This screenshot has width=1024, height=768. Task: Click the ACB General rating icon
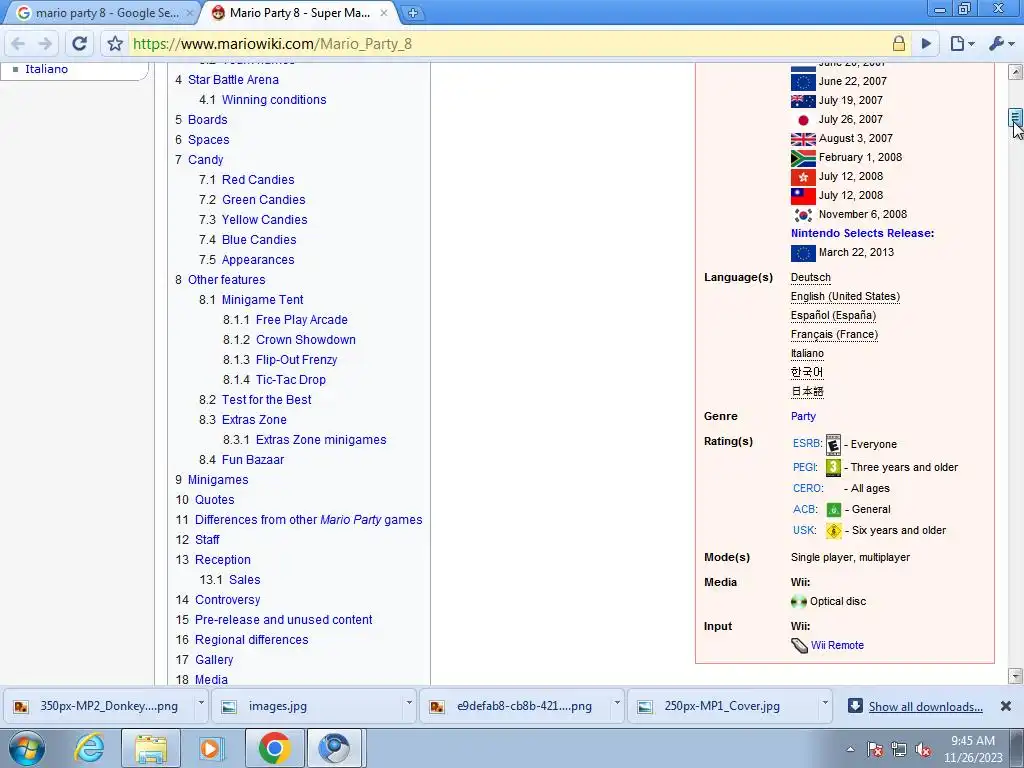(x=833, y=510)
